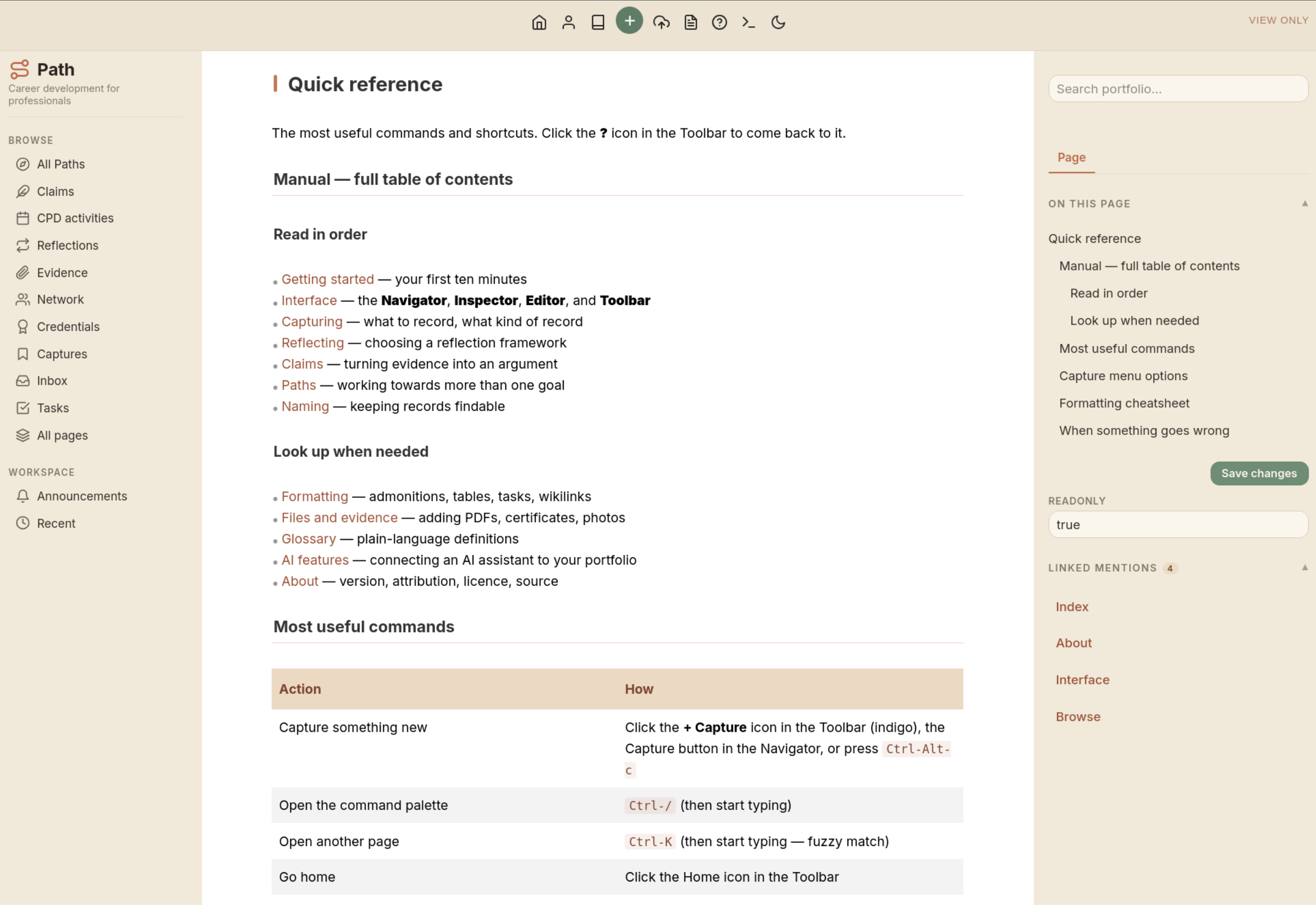This screenshot has width=1316, height=905.
Task: Open the Browse linked mention
Action: tap(1078, 717)
